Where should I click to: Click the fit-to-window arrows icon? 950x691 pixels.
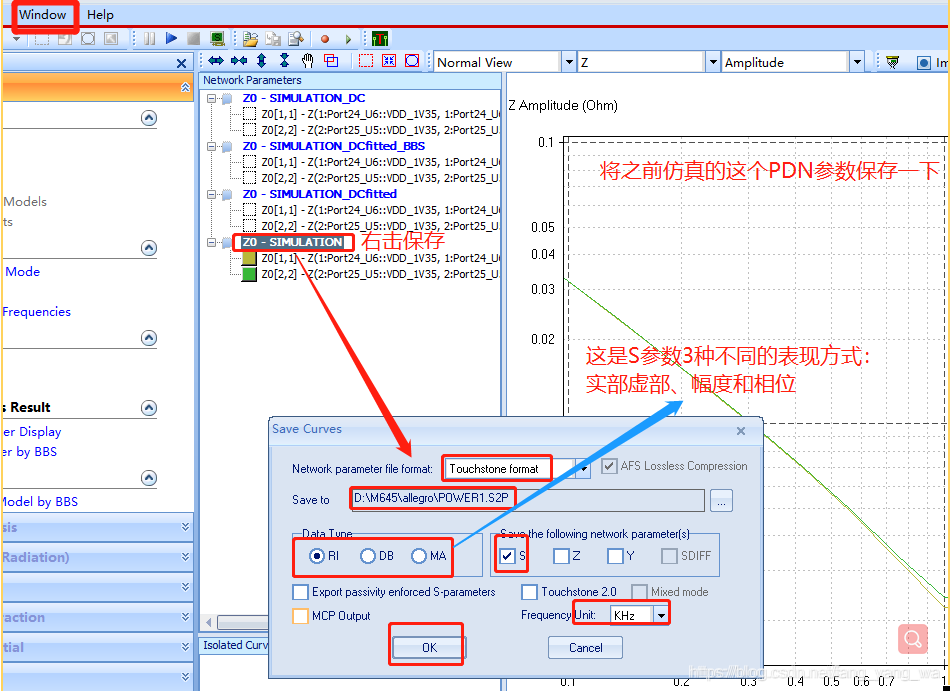pyautogui.click(x=389, y=61)
